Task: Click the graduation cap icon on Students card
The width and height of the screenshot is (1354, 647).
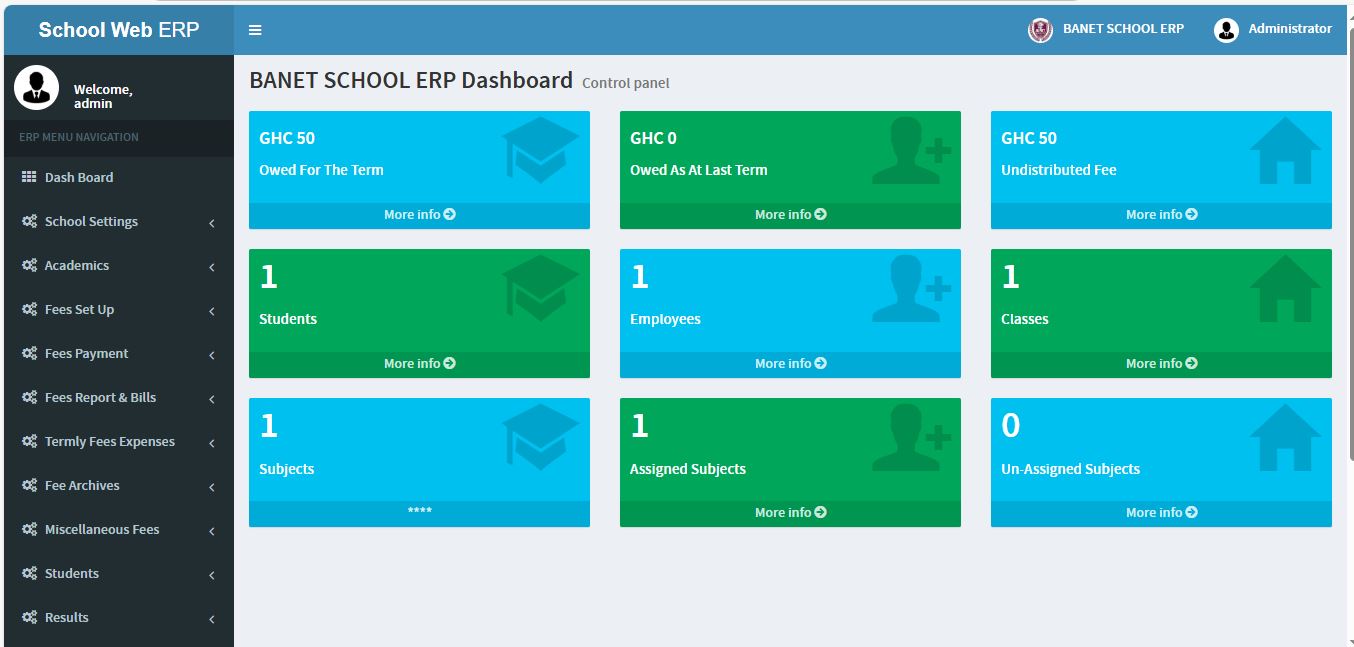Action: pos(540,288)
